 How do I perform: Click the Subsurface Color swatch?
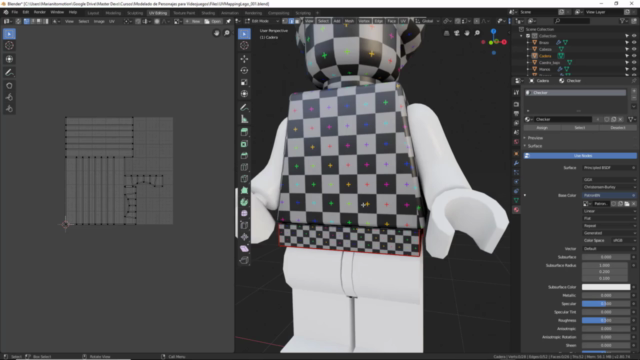pyautogui.click(x=606, y=287)
